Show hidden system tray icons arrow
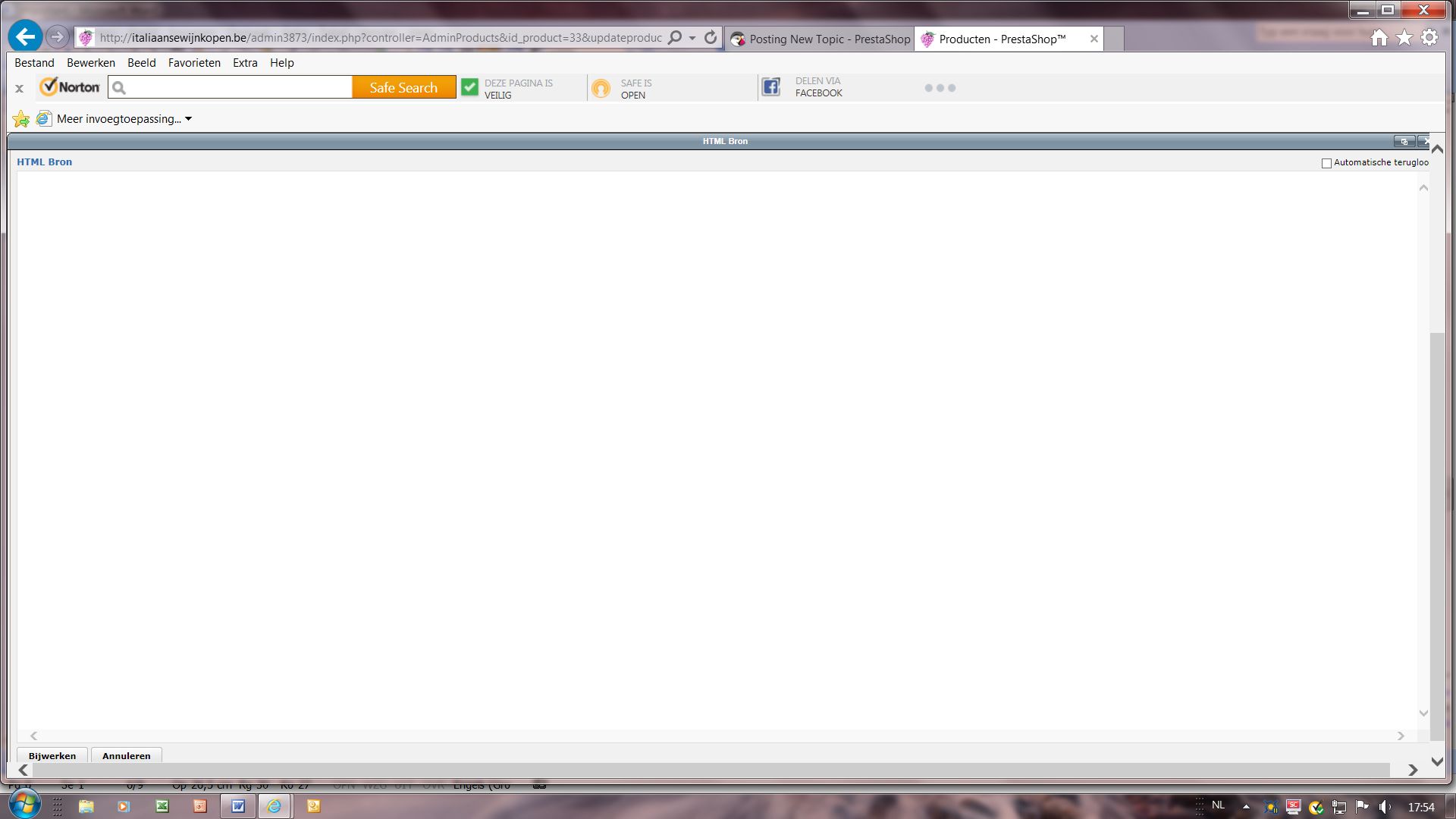 coord(1245,807)
